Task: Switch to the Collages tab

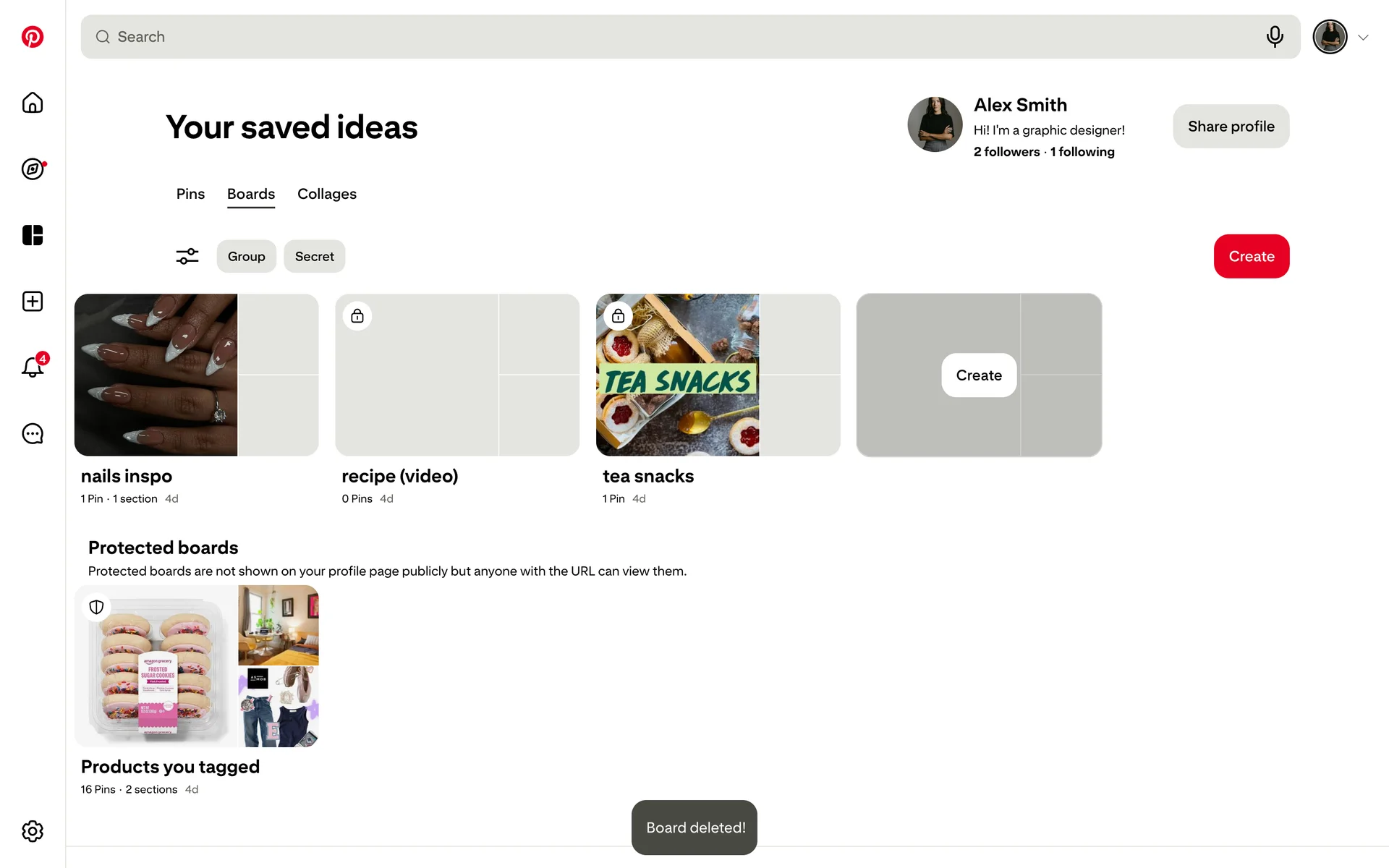Action: click(x=326, y=194)
